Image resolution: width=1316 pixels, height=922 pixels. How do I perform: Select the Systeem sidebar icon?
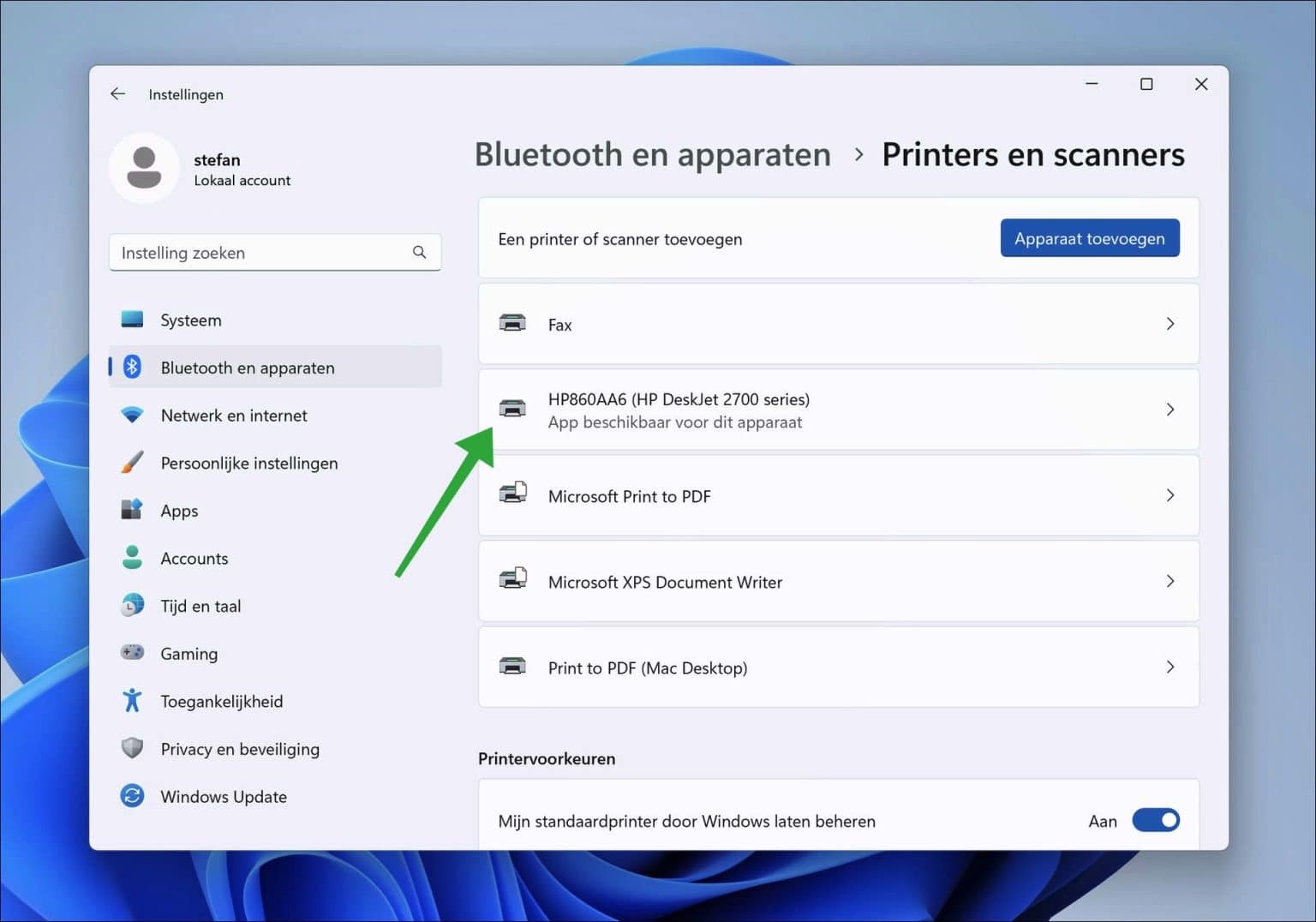[133, 319]
